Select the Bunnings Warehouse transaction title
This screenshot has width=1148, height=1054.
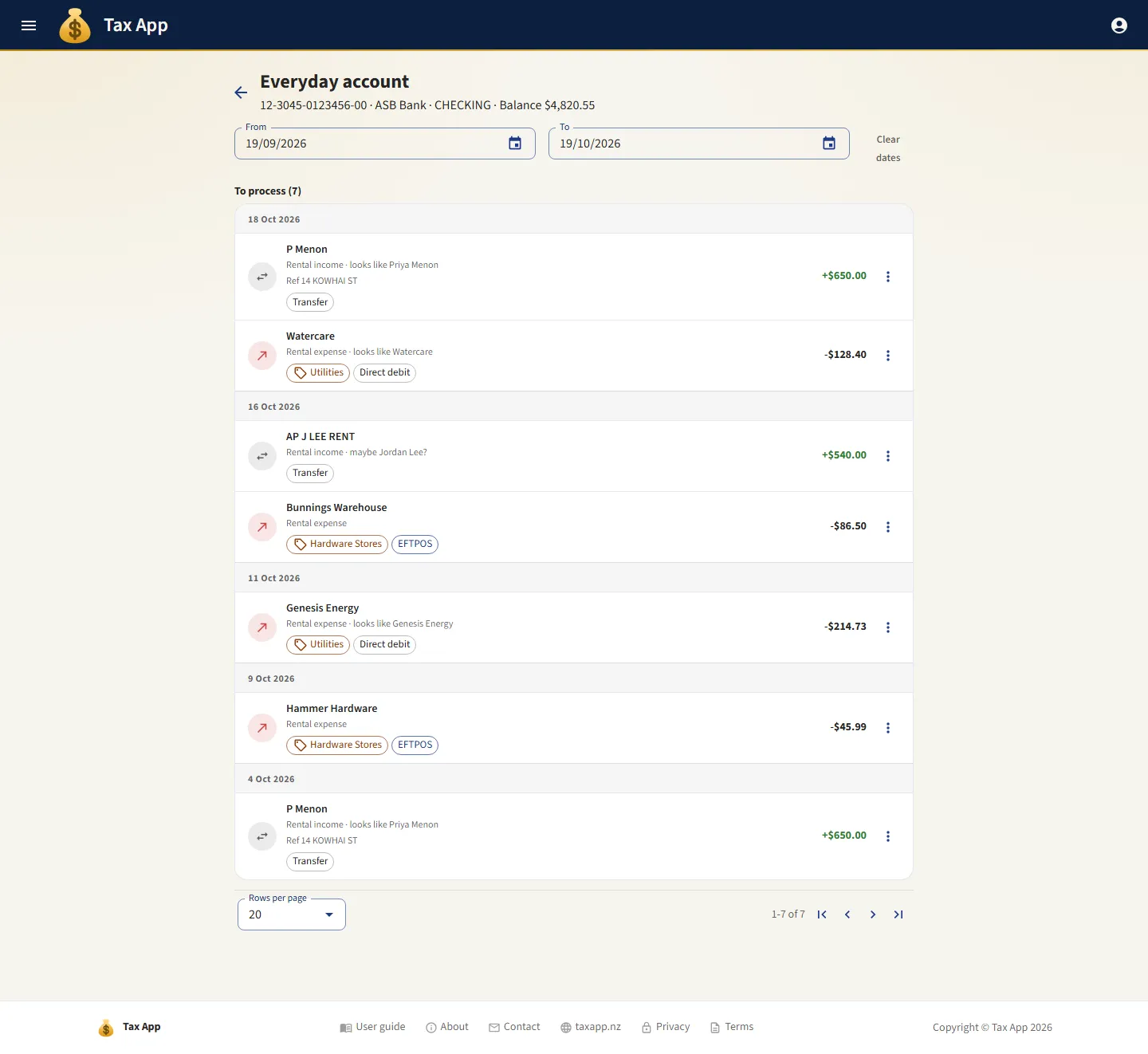point(336,508)
